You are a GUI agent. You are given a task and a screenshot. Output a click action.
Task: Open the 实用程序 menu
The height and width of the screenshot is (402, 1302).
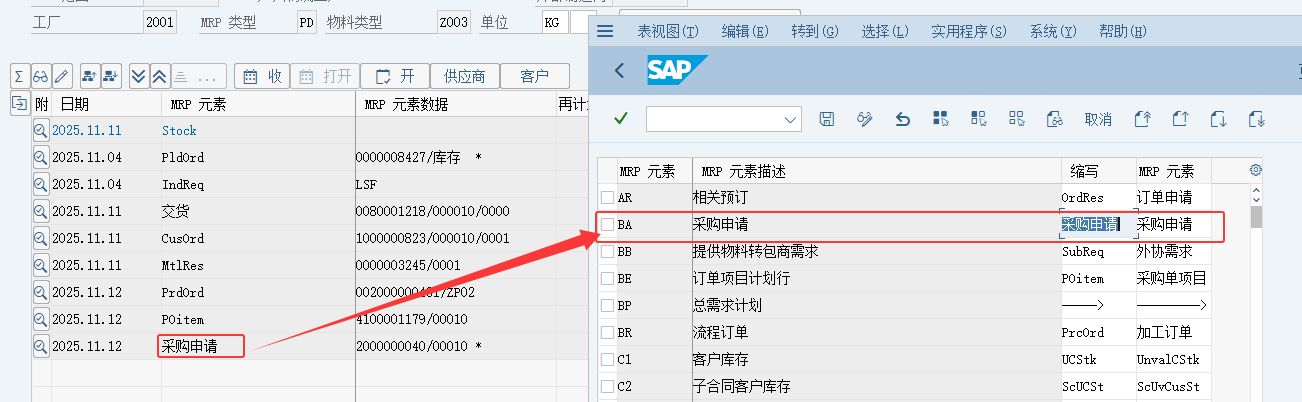coord(968,31)
